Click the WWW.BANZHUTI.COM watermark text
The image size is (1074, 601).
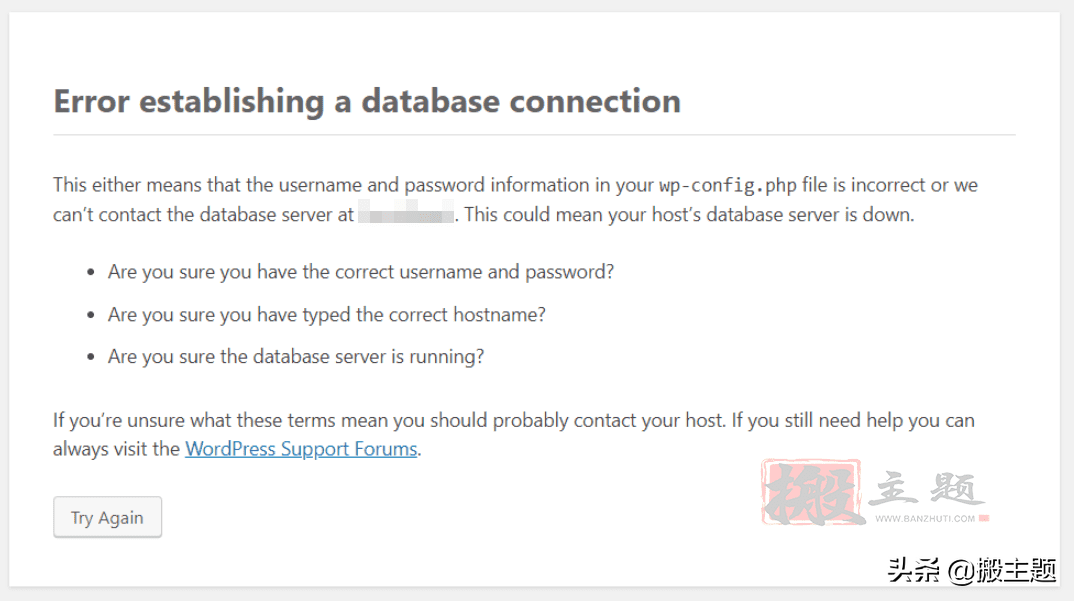click(x=925, y=519)
